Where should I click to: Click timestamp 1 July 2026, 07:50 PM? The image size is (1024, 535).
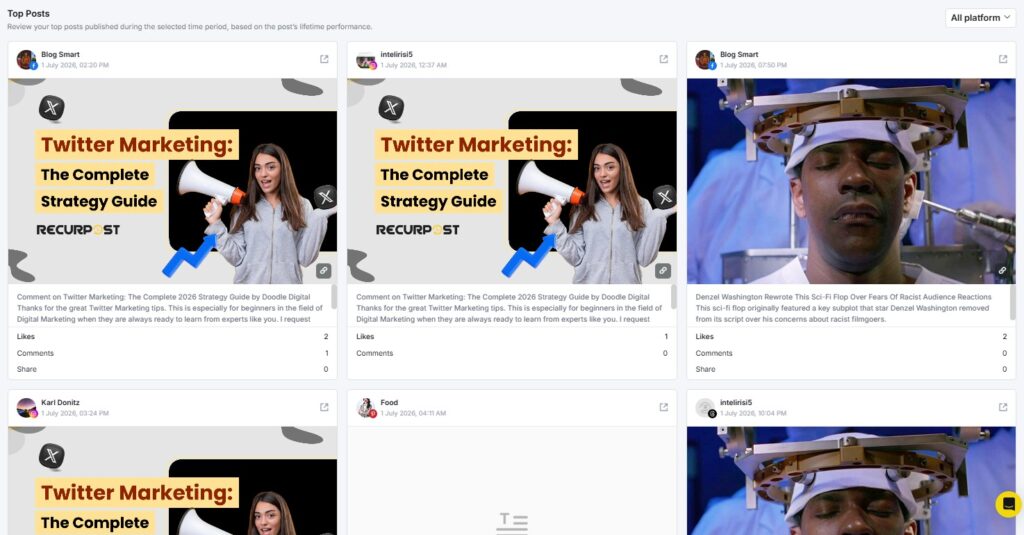[x=753, y=65]
